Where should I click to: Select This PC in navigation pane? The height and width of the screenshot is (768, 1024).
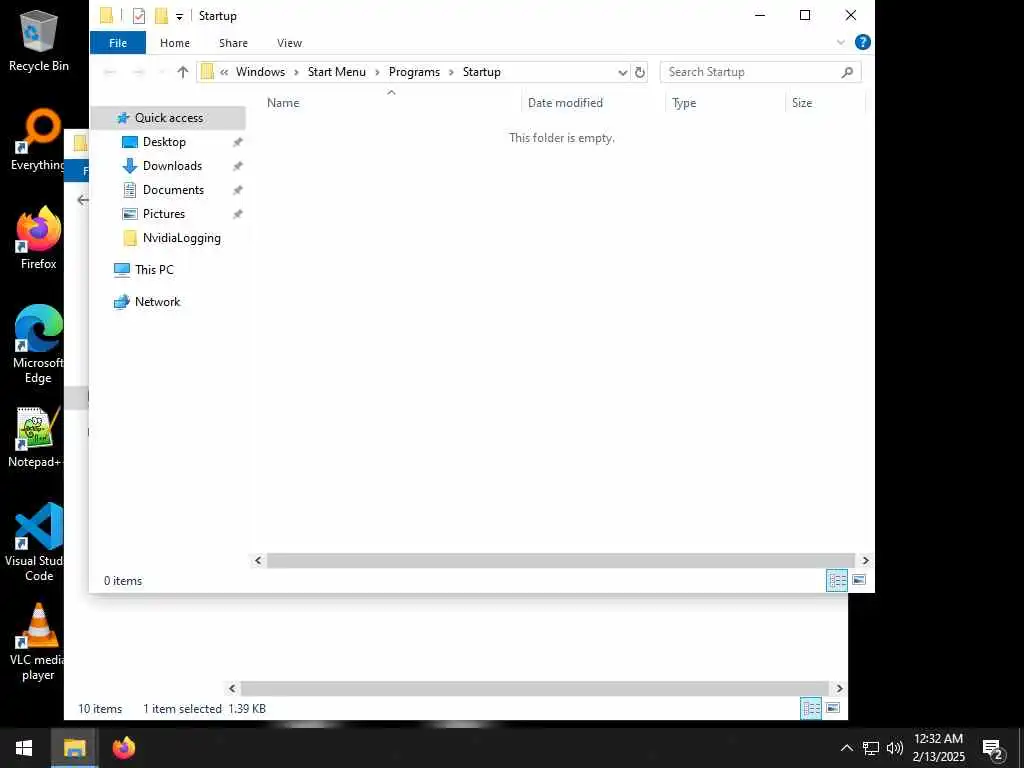154,270
